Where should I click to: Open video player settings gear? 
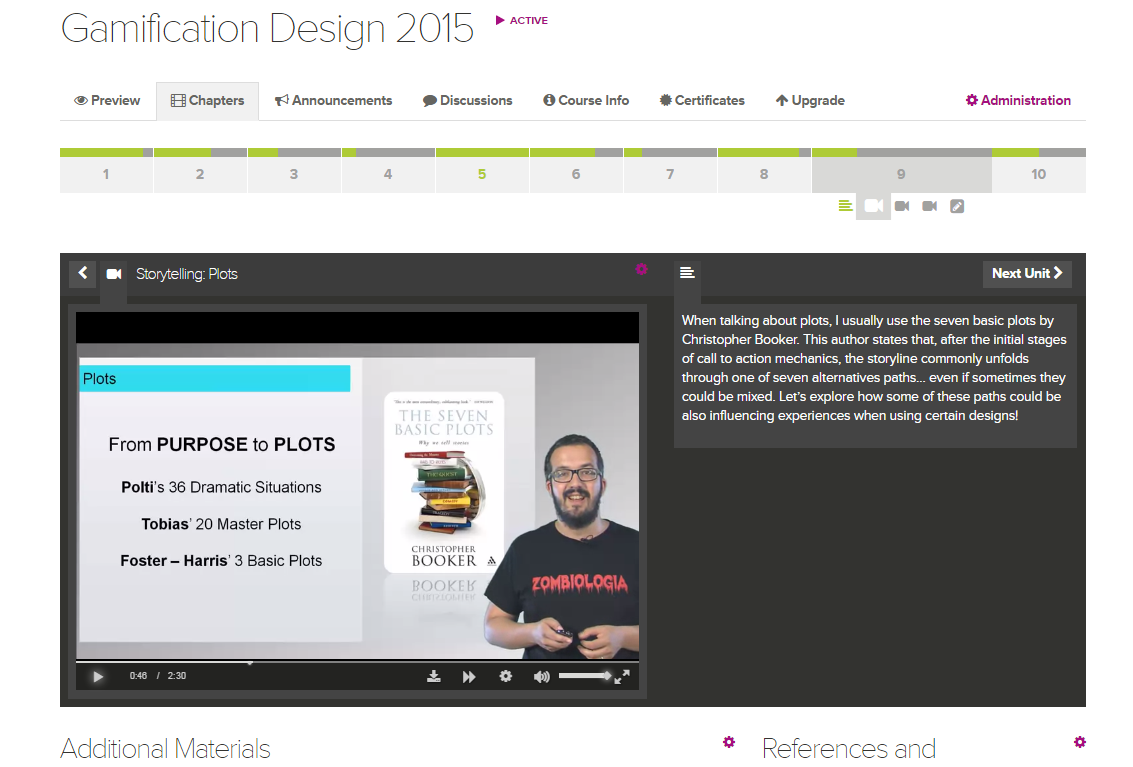(x=506, y=676)
